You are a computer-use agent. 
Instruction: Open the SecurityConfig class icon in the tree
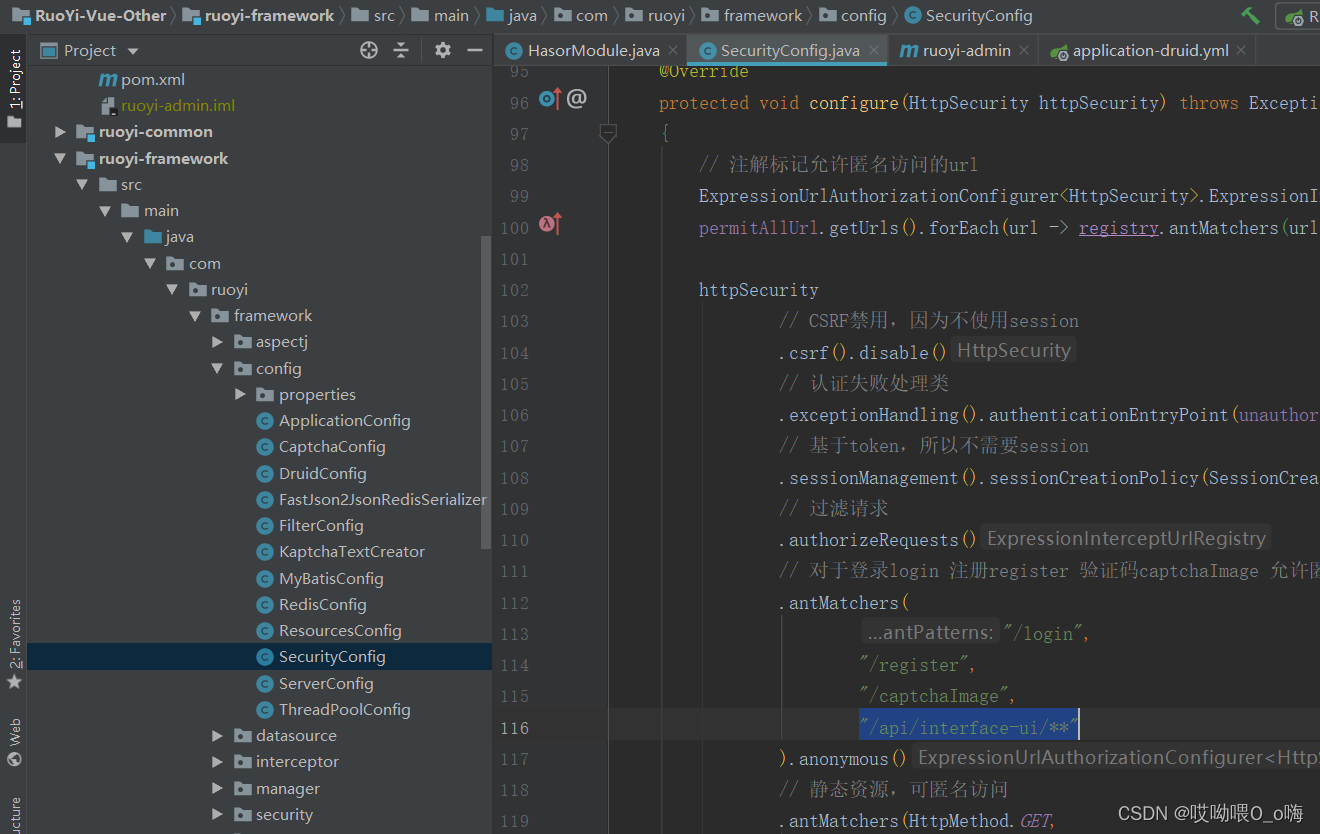pyautogui.click(x=266, y=656)
